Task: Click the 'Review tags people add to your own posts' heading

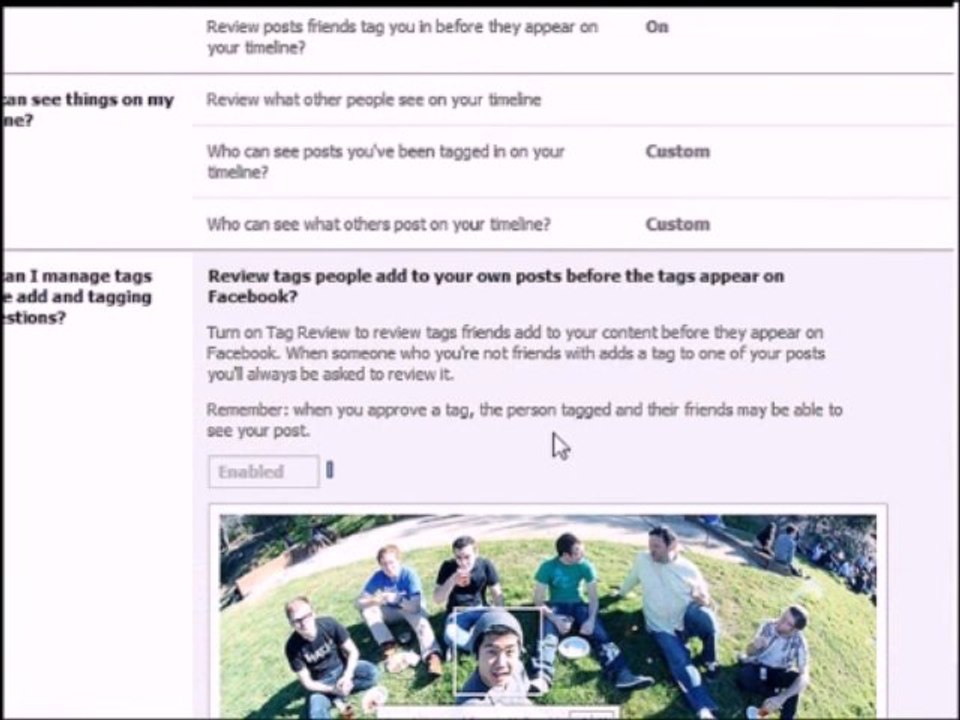Action: tap(496, 286)
